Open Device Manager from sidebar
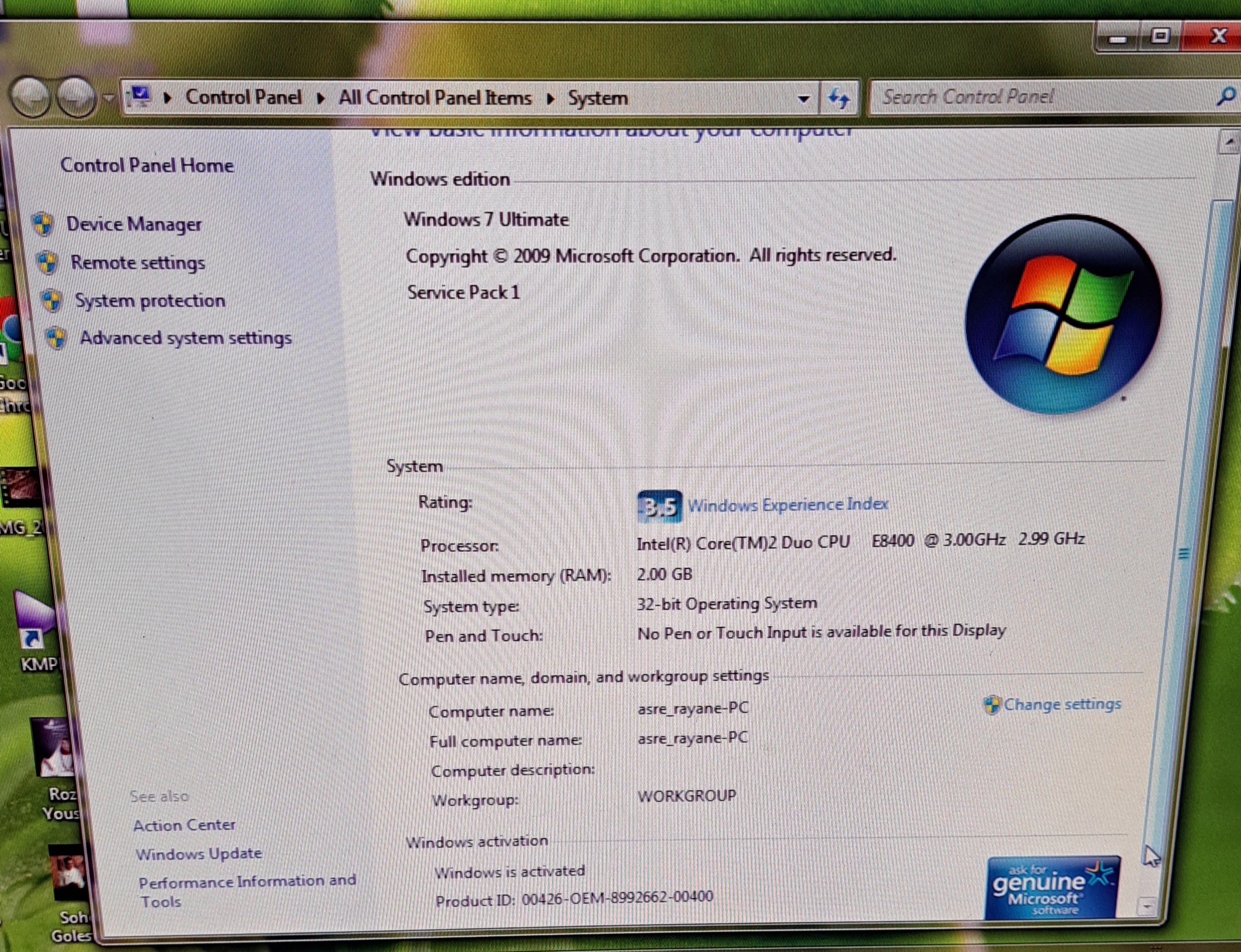This screenshot has height=952, width=1241. 134,224
